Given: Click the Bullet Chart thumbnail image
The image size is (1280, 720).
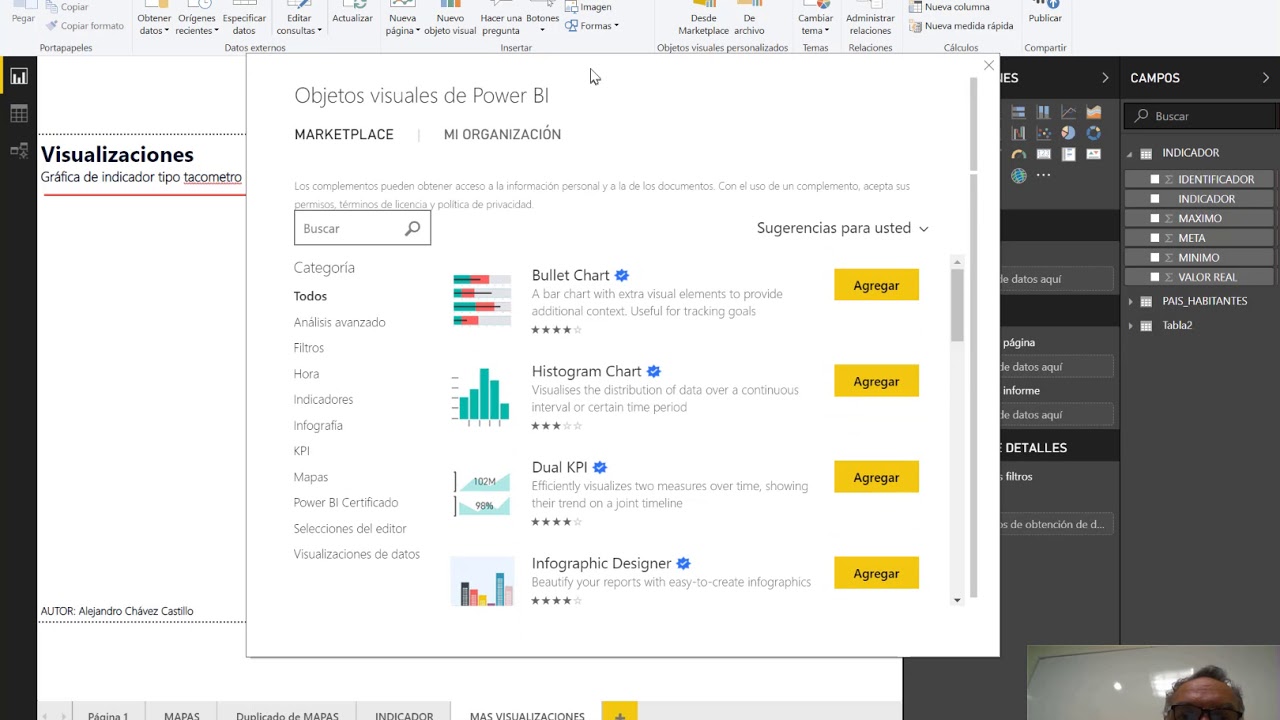Looking at the screenshot, I should (x=481, y=299).
